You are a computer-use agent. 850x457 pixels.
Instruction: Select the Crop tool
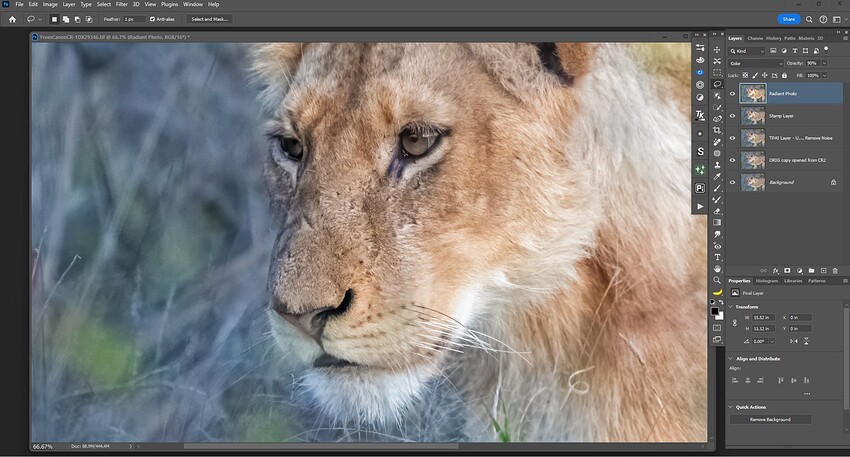point(717,130)
